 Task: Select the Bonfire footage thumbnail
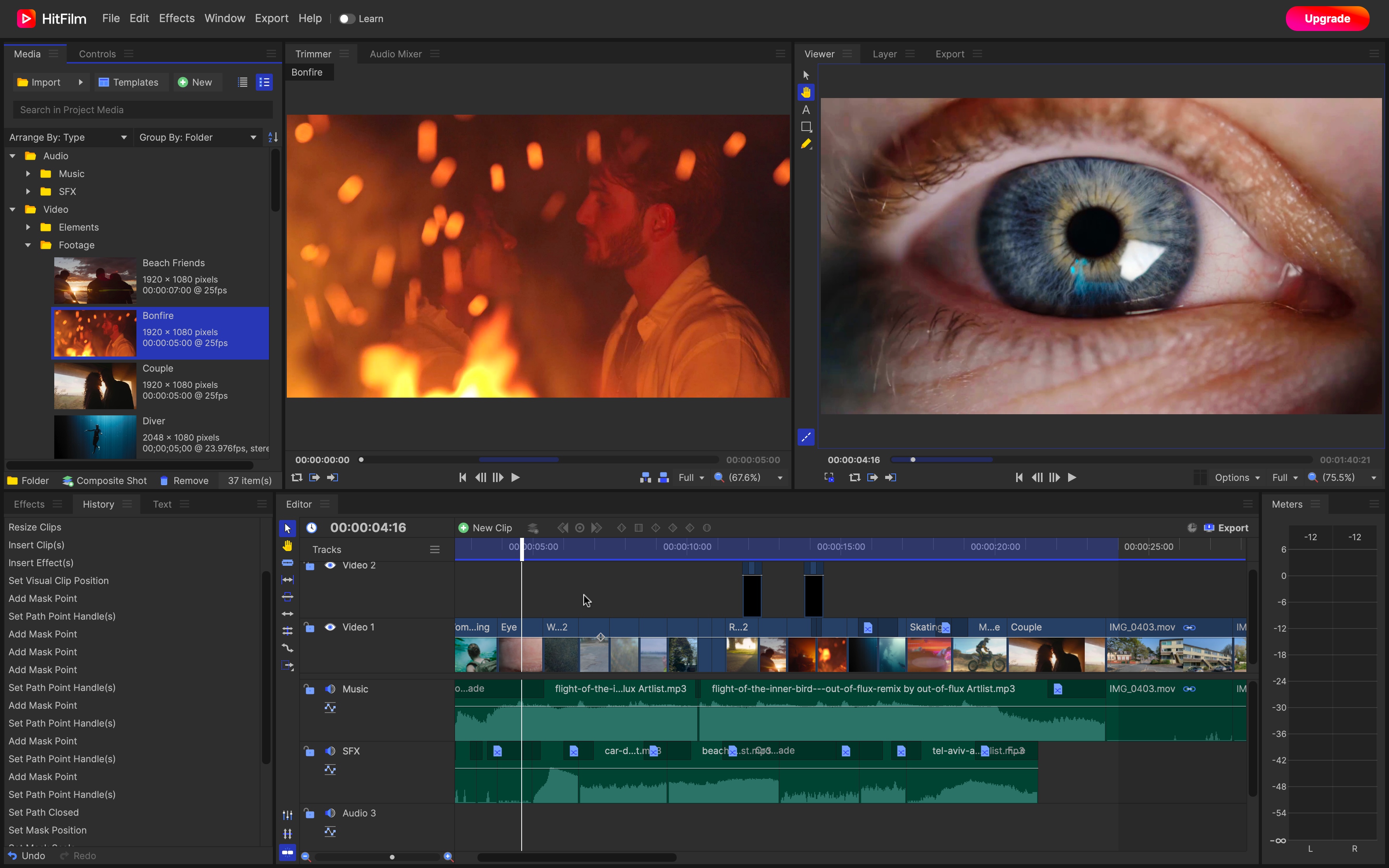pos(94,332)
